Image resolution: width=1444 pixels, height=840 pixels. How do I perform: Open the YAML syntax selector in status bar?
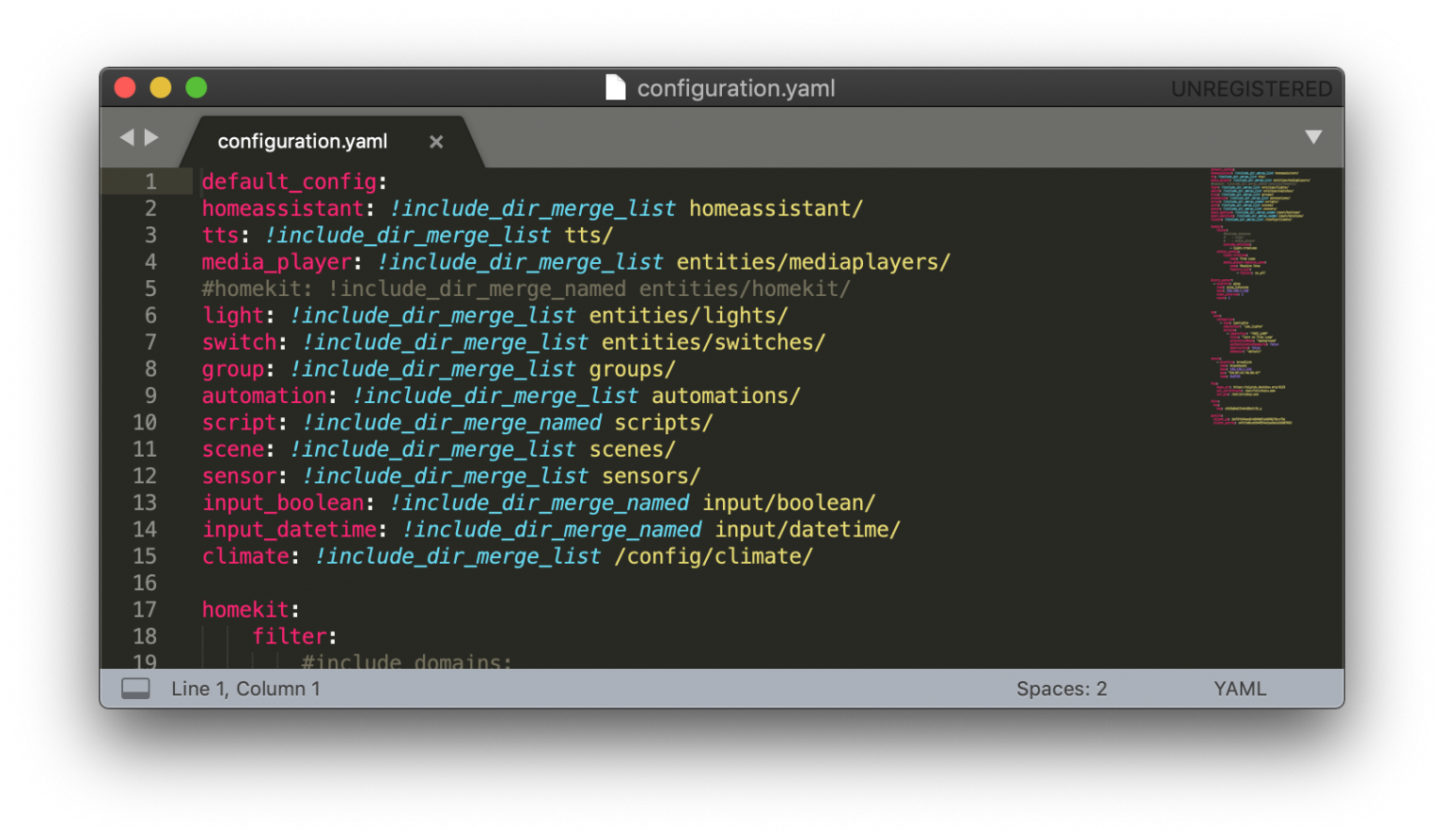pyautogui.click(x=1239, y=688)
